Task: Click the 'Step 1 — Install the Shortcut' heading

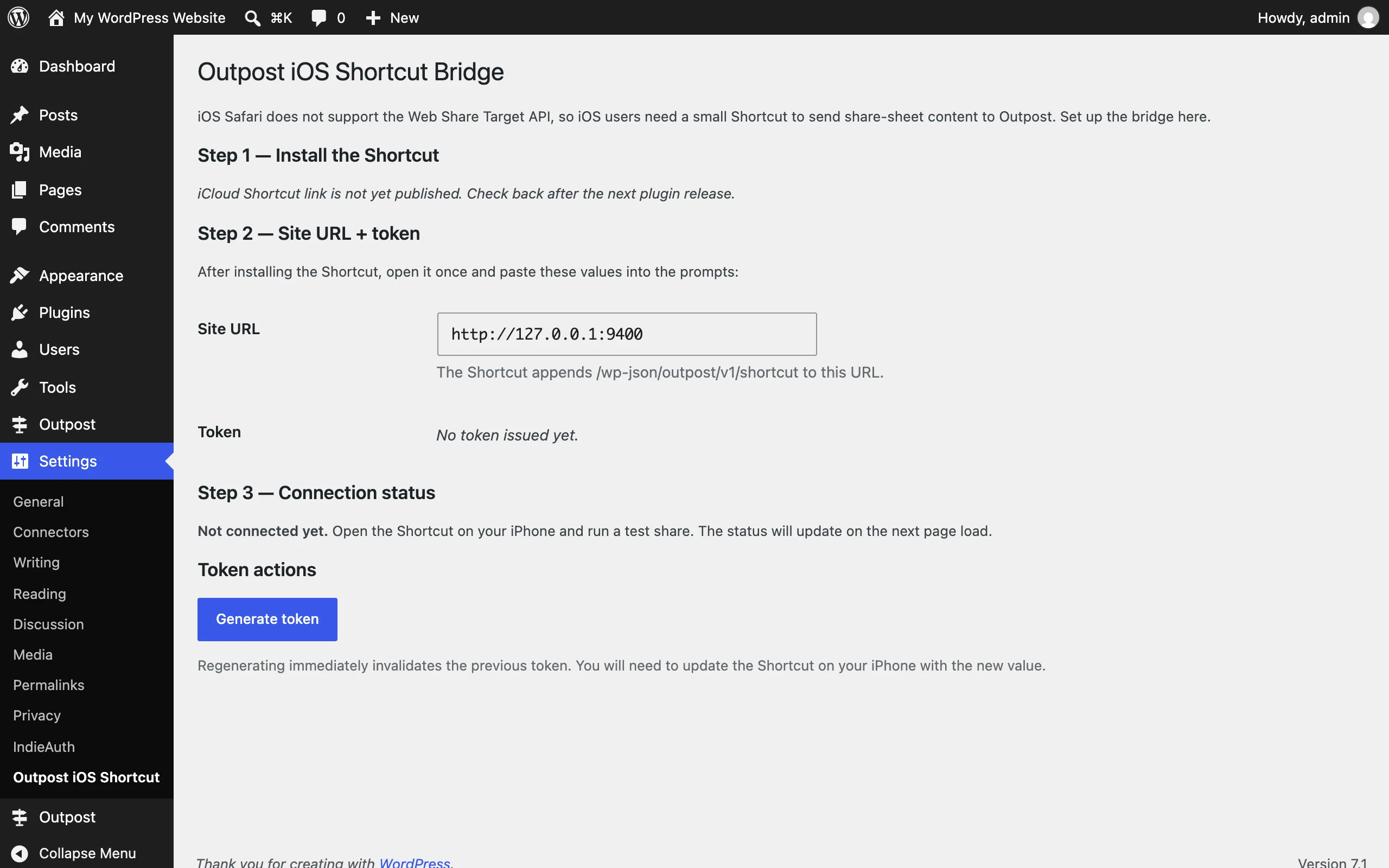Action: 318,156
